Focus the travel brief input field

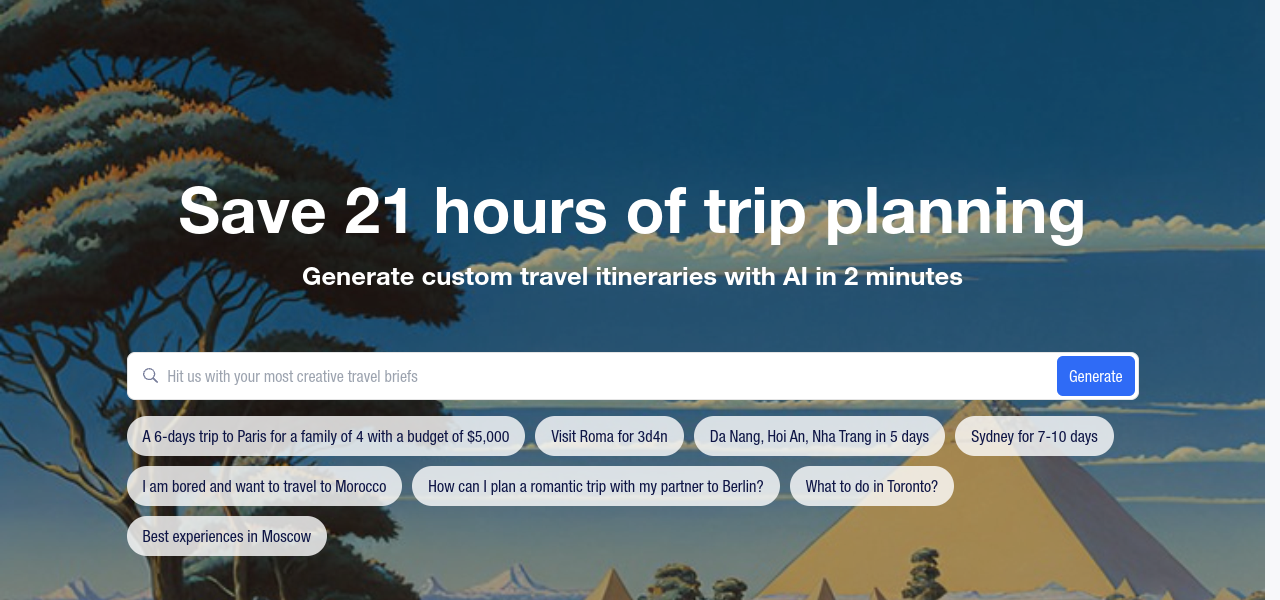tap(600, 377)
